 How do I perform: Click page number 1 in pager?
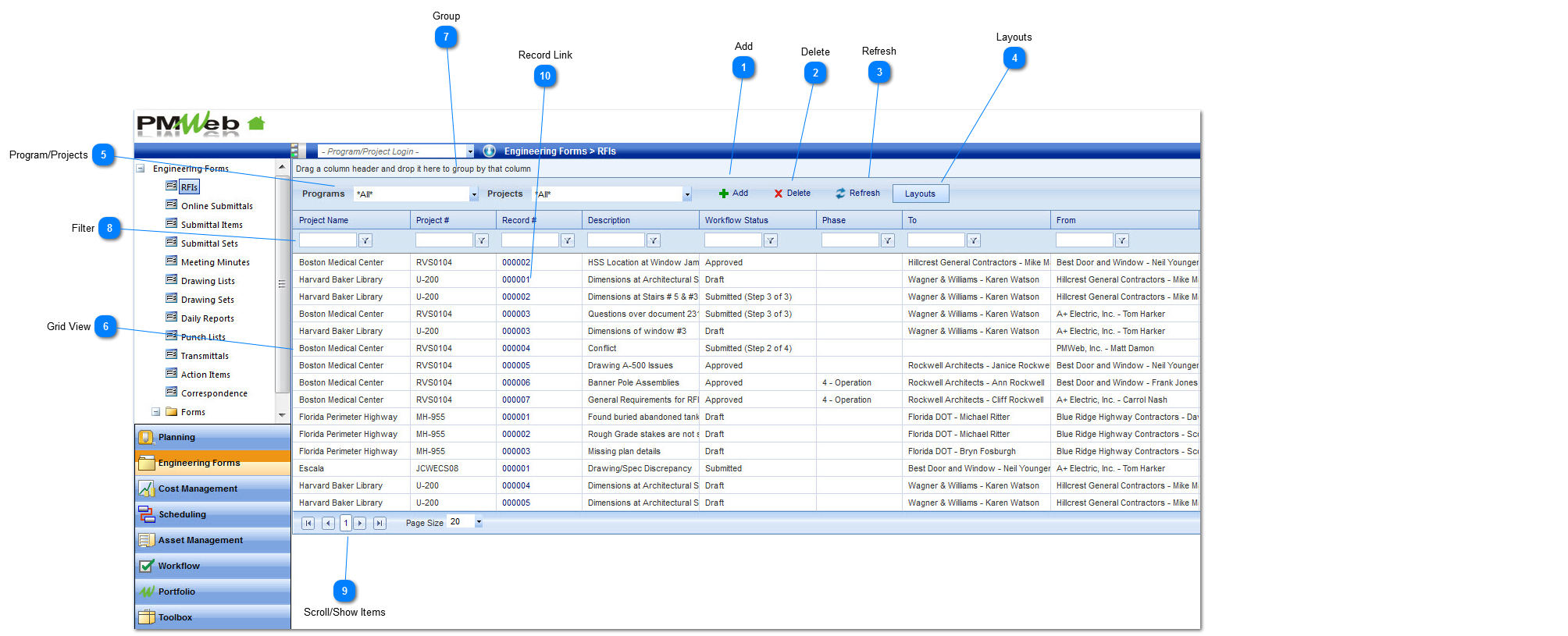pos(345,523)
